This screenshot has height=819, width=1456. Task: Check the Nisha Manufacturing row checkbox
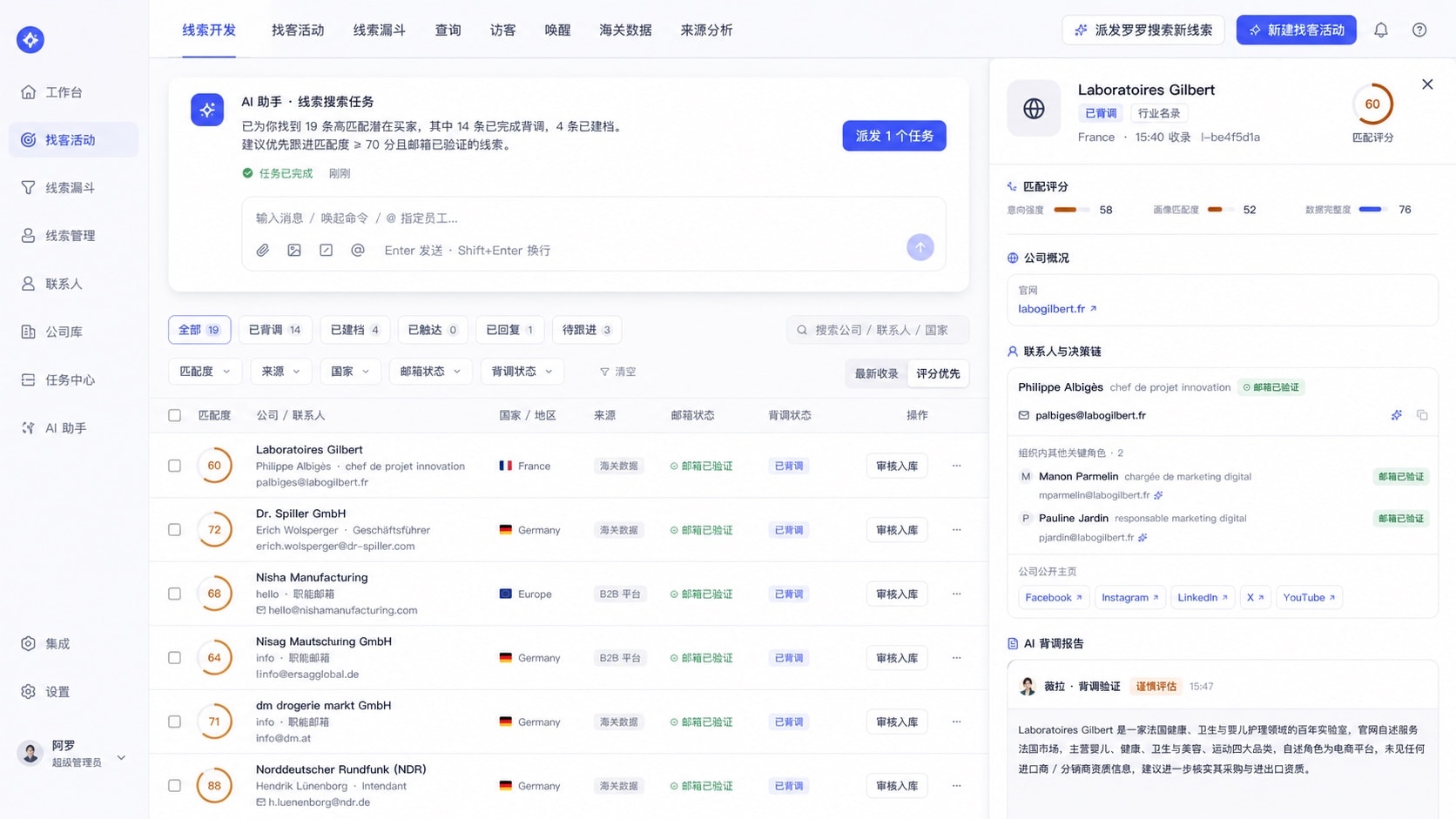[175, 594]
